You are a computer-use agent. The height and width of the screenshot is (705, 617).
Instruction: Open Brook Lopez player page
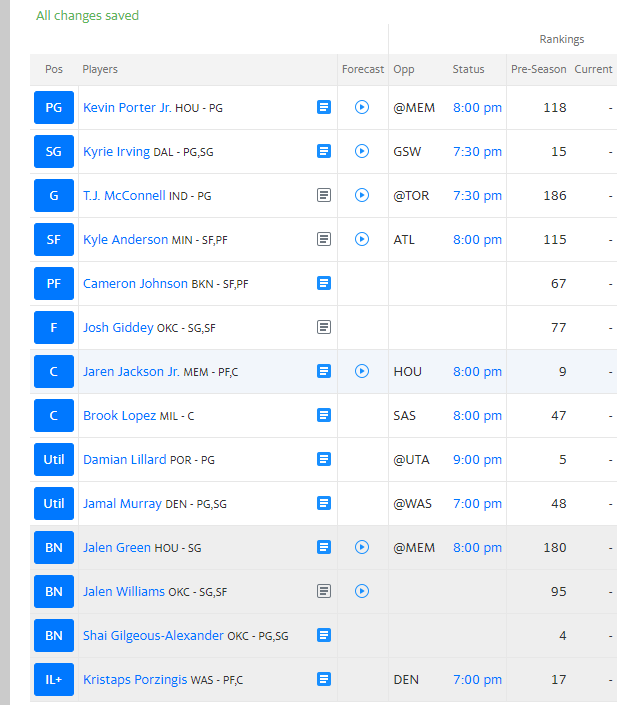click(120, 415)
